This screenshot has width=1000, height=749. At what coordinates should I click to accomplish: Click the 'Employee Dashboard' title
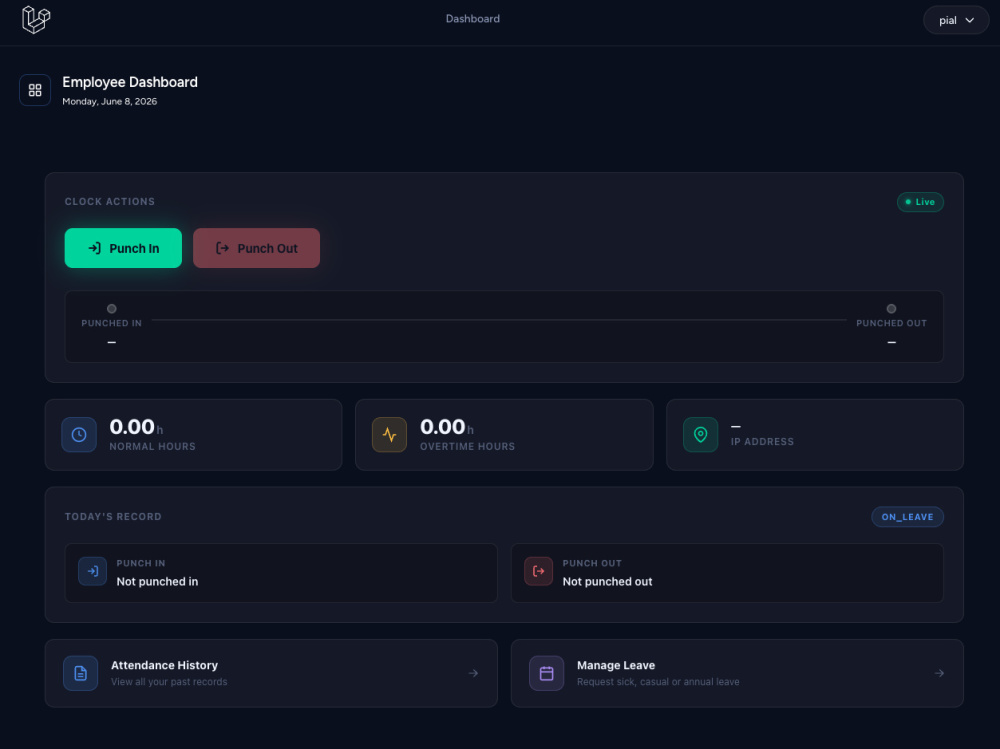[x=130, y=82]
